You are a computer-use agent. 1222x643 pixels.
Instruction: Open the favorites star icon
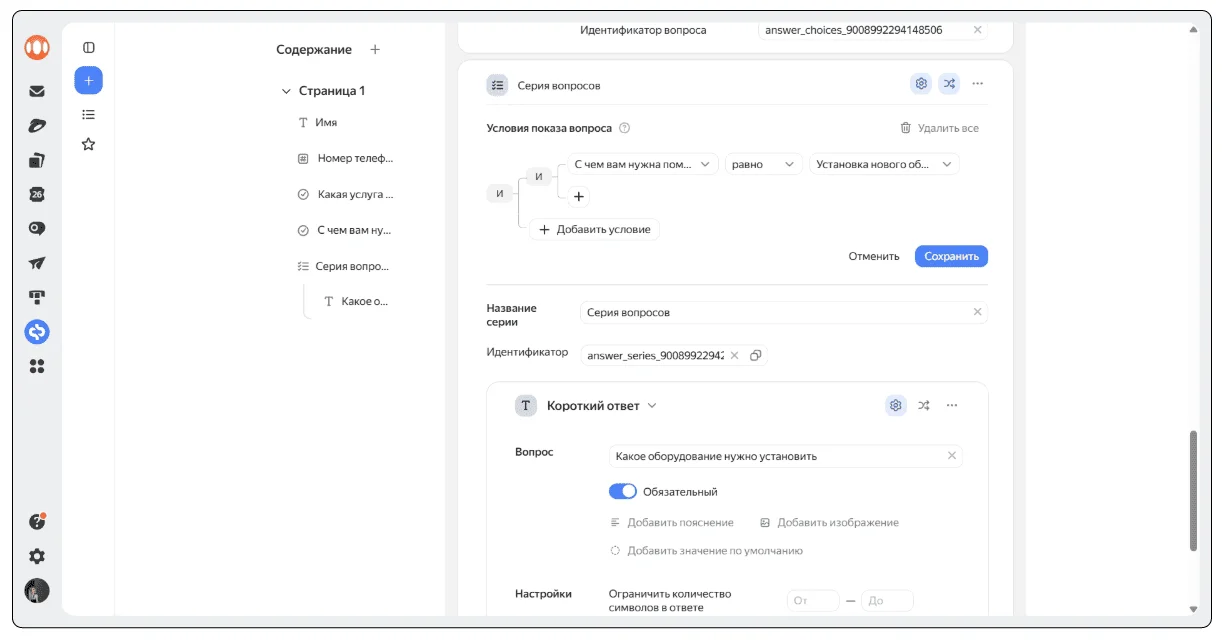coord(89,144)
